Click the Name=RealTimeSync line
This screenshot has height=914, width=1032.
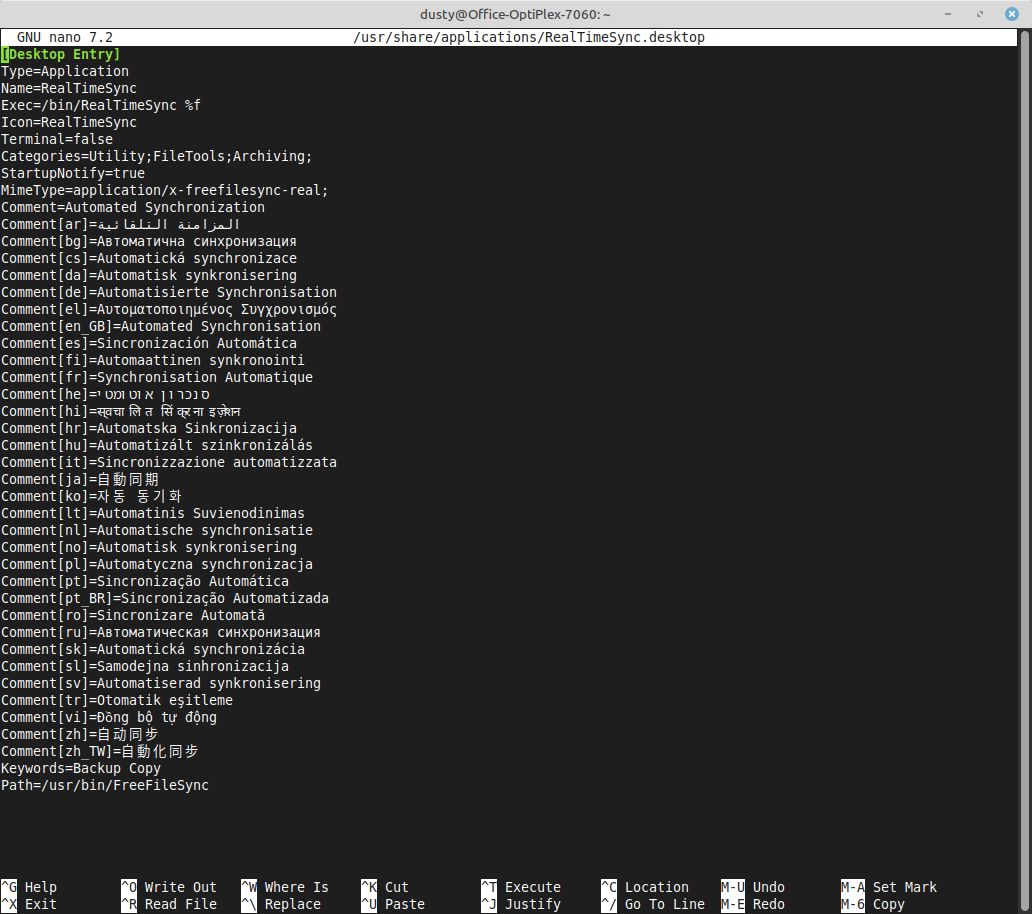(69, 88)
